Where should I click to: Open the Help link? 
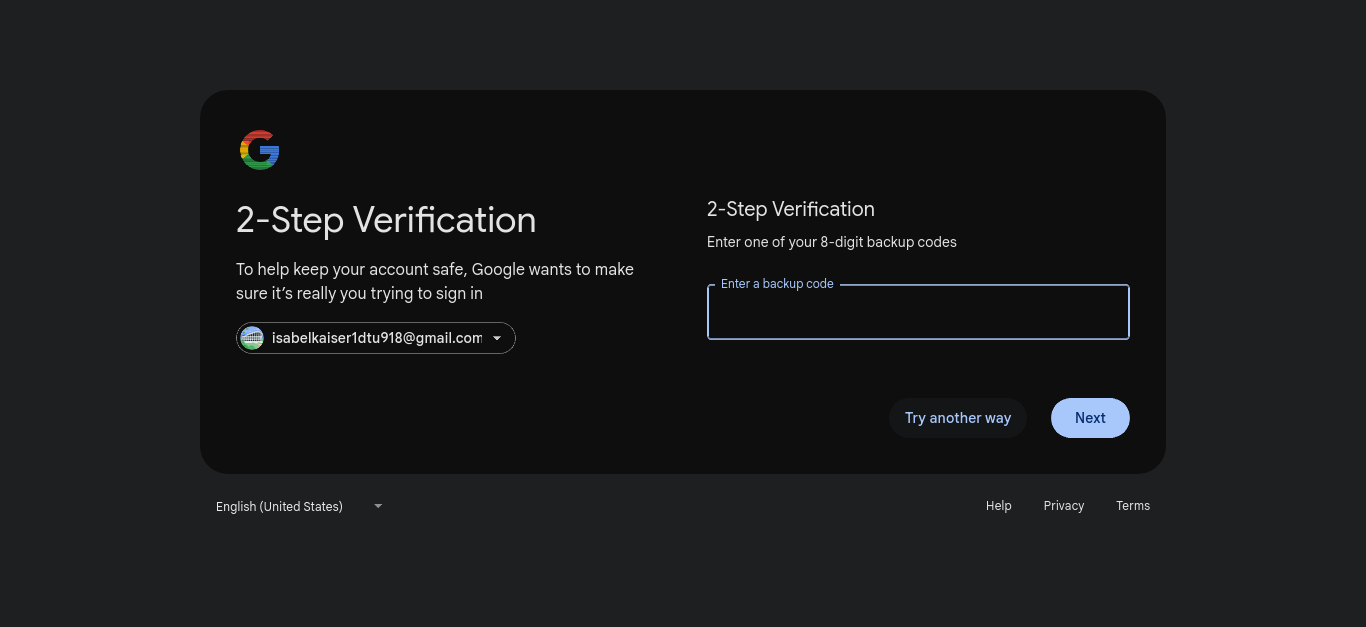click(998, 506)
